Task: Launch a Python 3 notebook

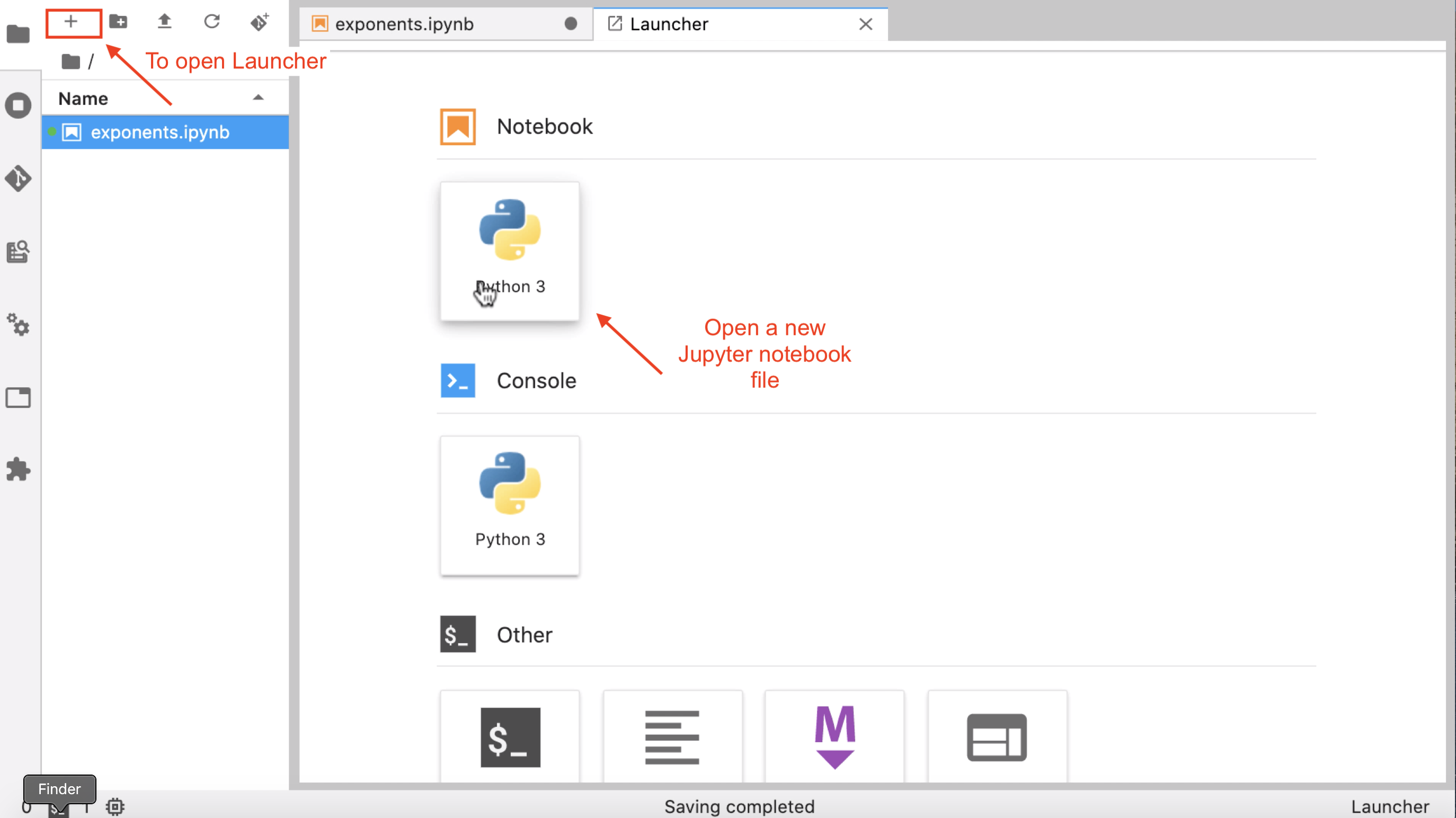Action: 510,251
